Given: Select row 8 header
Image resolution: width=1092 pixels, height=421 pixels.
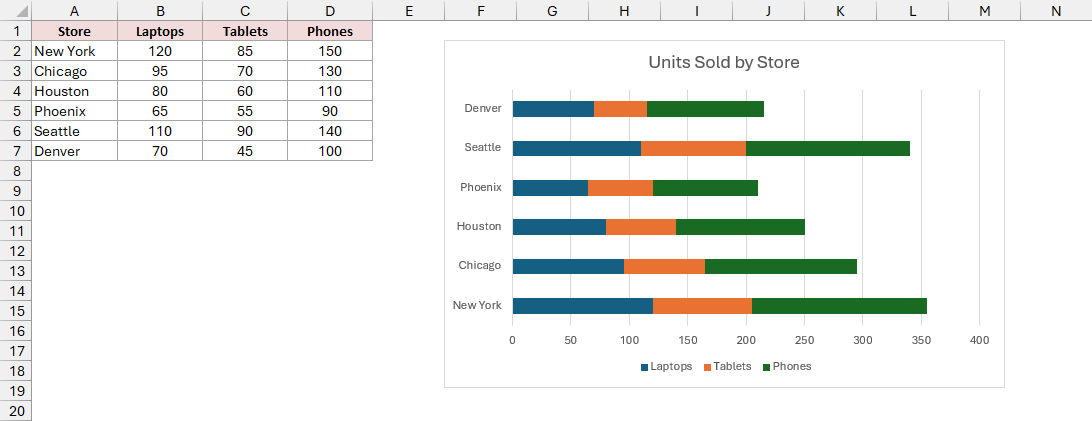Looking at the screenshot, I should tap(15, 170).
